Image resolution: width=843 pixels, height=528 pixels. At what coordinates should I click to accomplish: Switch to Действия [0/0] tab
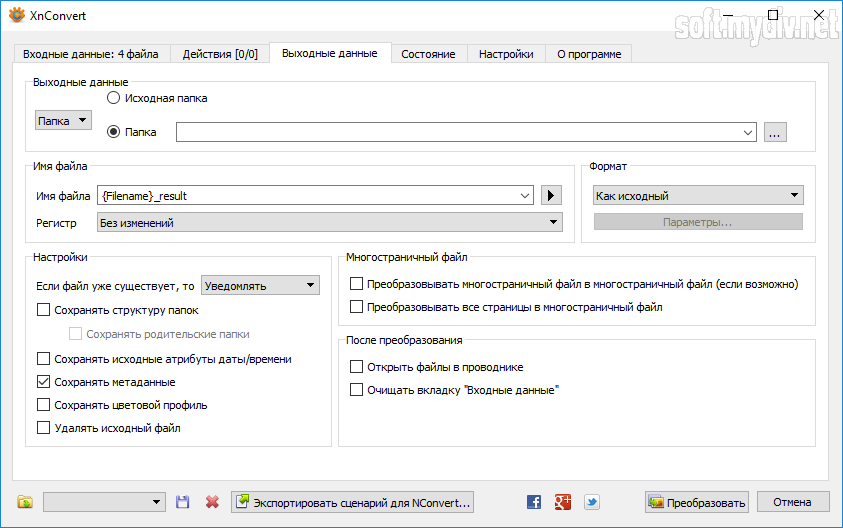pyautogui.click(x=220, y=54)
